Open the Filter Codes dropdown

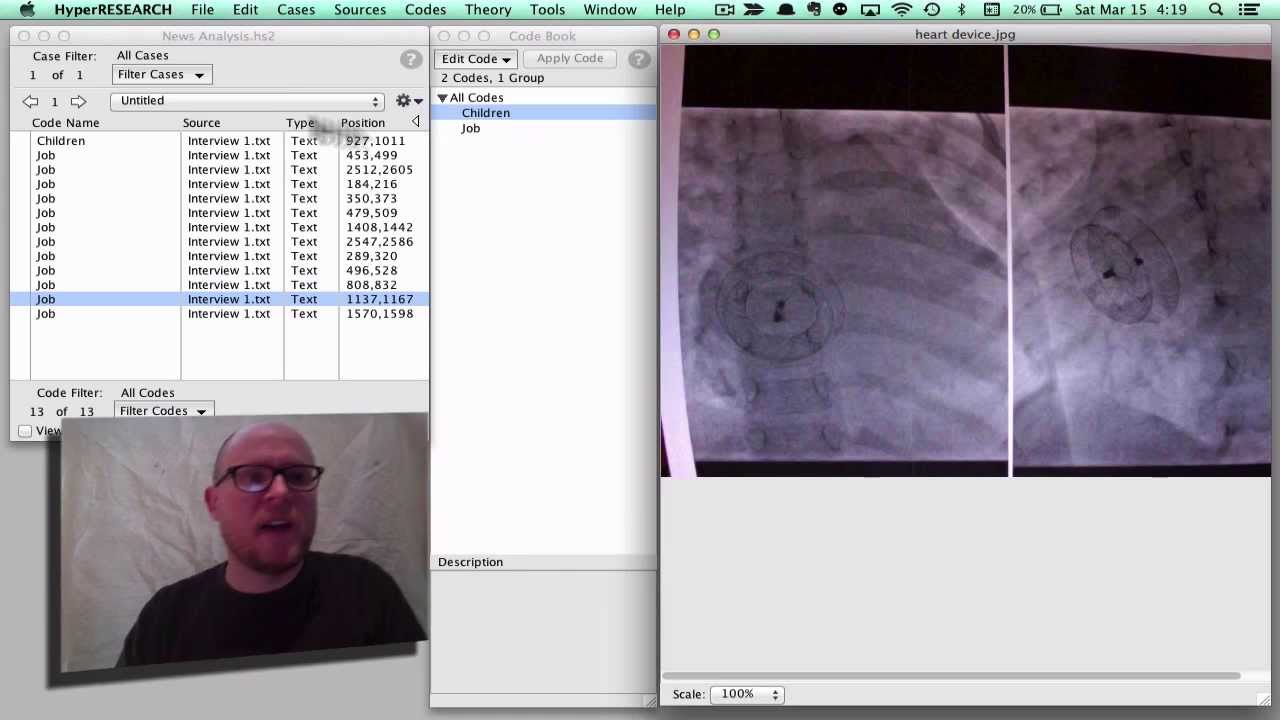tap(163, 411)
